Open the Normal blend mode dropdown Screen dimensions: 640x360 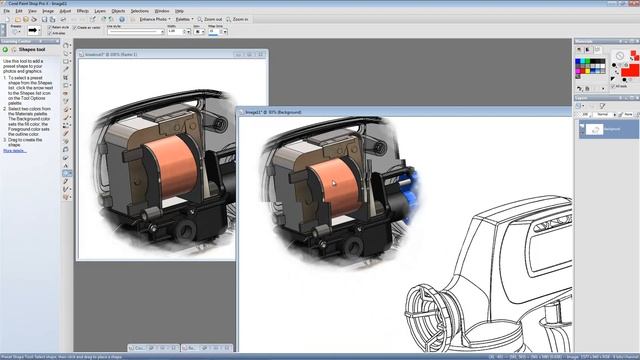pyautogui.click(x=604, y=115)
